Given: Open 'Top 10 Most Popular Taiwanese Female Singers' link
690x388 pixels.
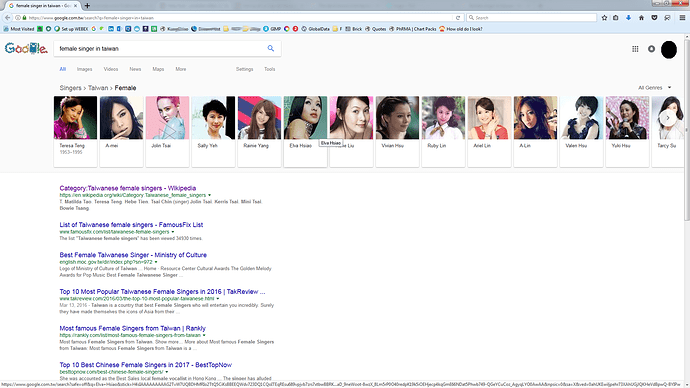Looking at the screenshot, I should [x=162, y=292].
